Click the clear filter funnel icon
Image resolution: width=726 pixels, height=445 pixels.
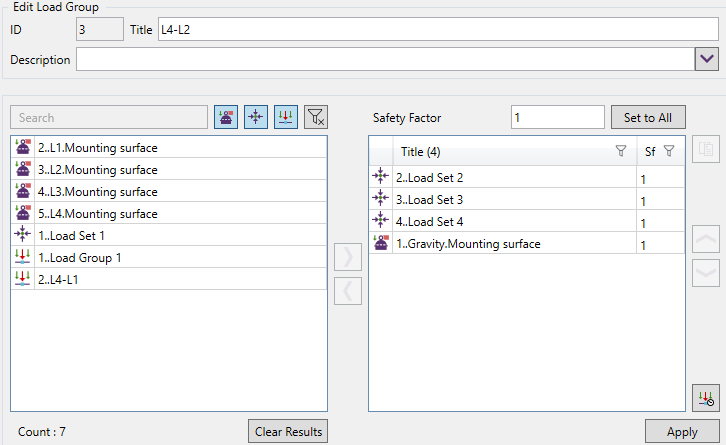click(315, 118)
